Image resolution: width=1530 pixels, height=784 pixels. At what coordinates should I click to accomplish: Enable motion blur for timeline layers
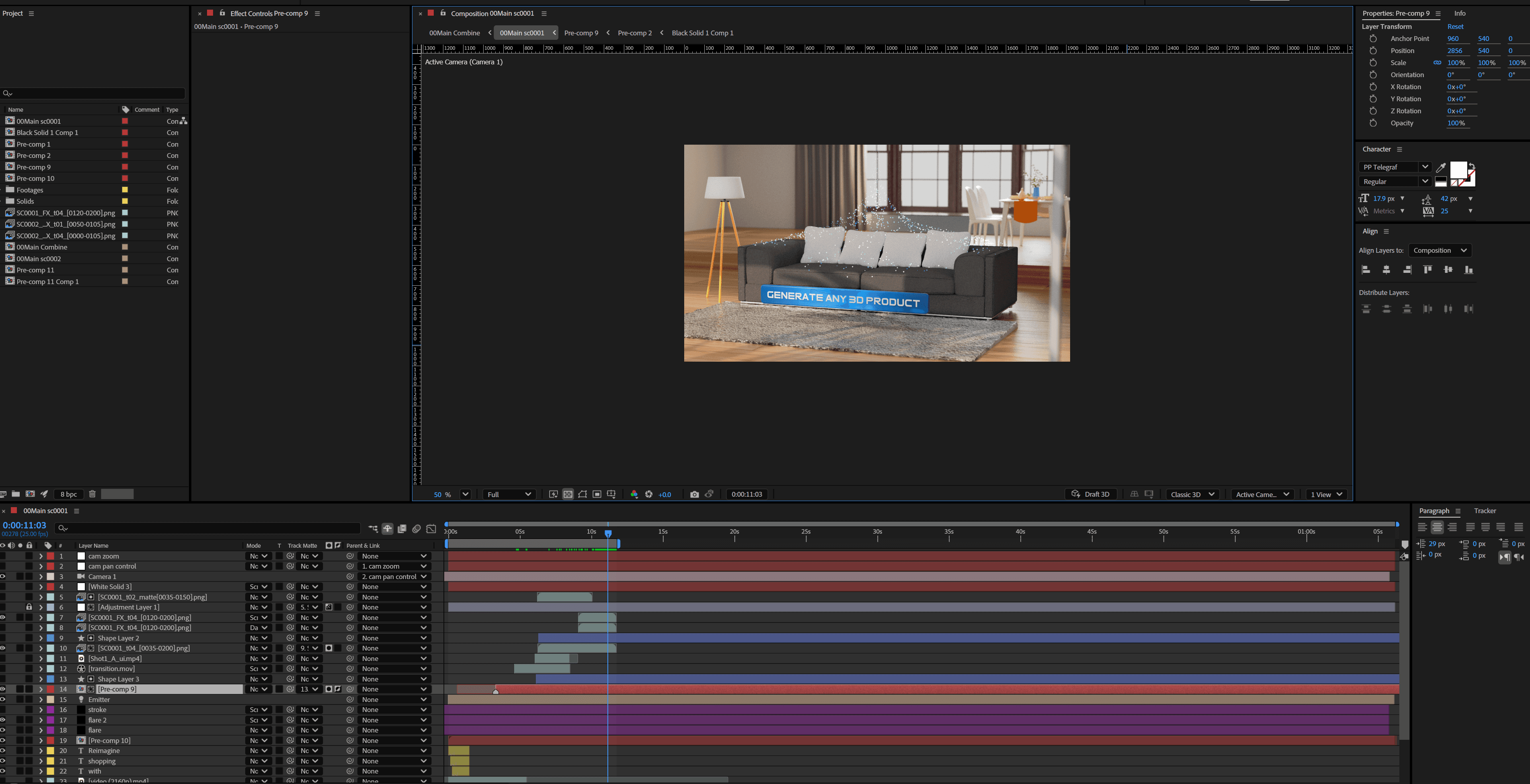pyautogui.click(x=416, y=528)
